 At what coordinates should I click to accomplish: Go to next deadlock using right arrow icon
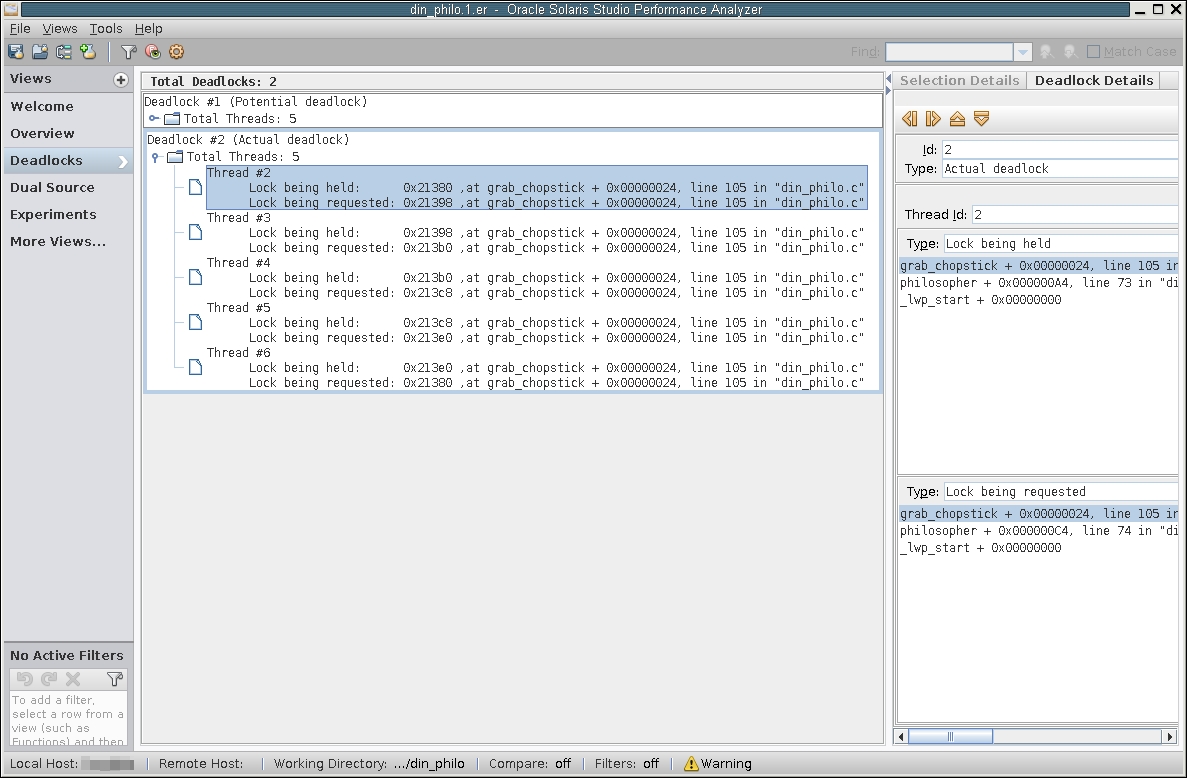pos(933,119)
